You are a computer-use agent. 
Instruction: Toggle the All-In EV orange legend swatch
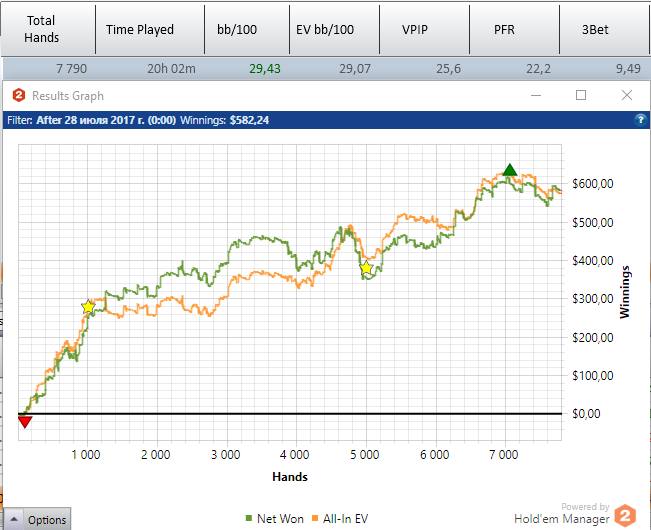pyautogui.click(x=315, y=518)
